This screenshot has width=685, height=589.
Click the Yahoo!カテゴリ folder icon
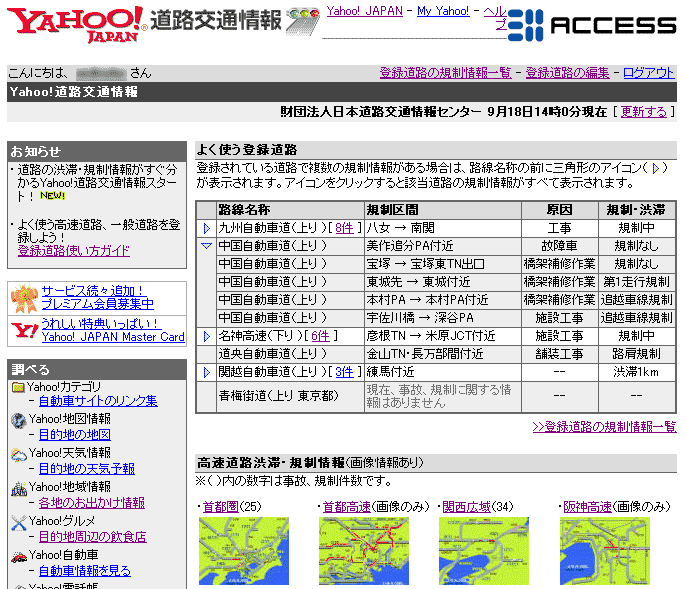pyautogui.click(x=18, y=388)
